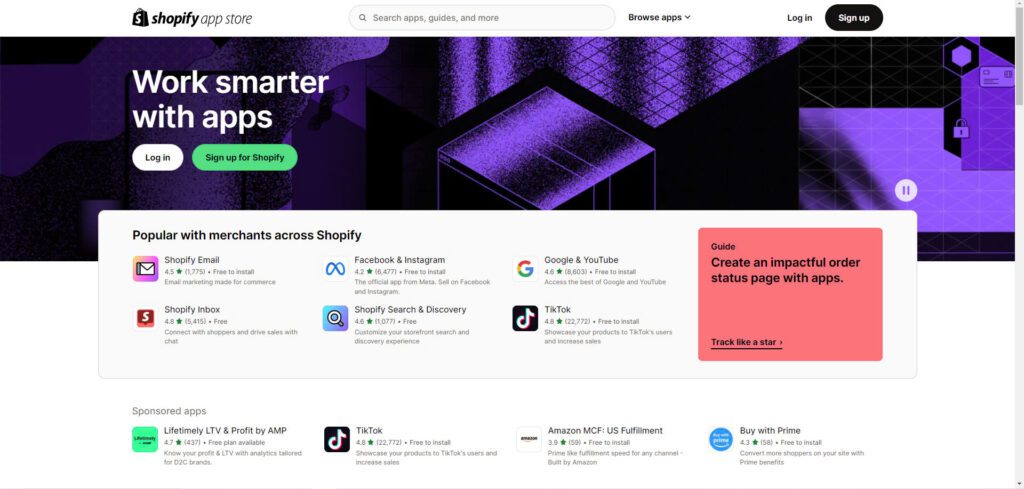Click the search apps input field
The width and height of the screenshot is (1024, 489).
click(x=482, y=18)
